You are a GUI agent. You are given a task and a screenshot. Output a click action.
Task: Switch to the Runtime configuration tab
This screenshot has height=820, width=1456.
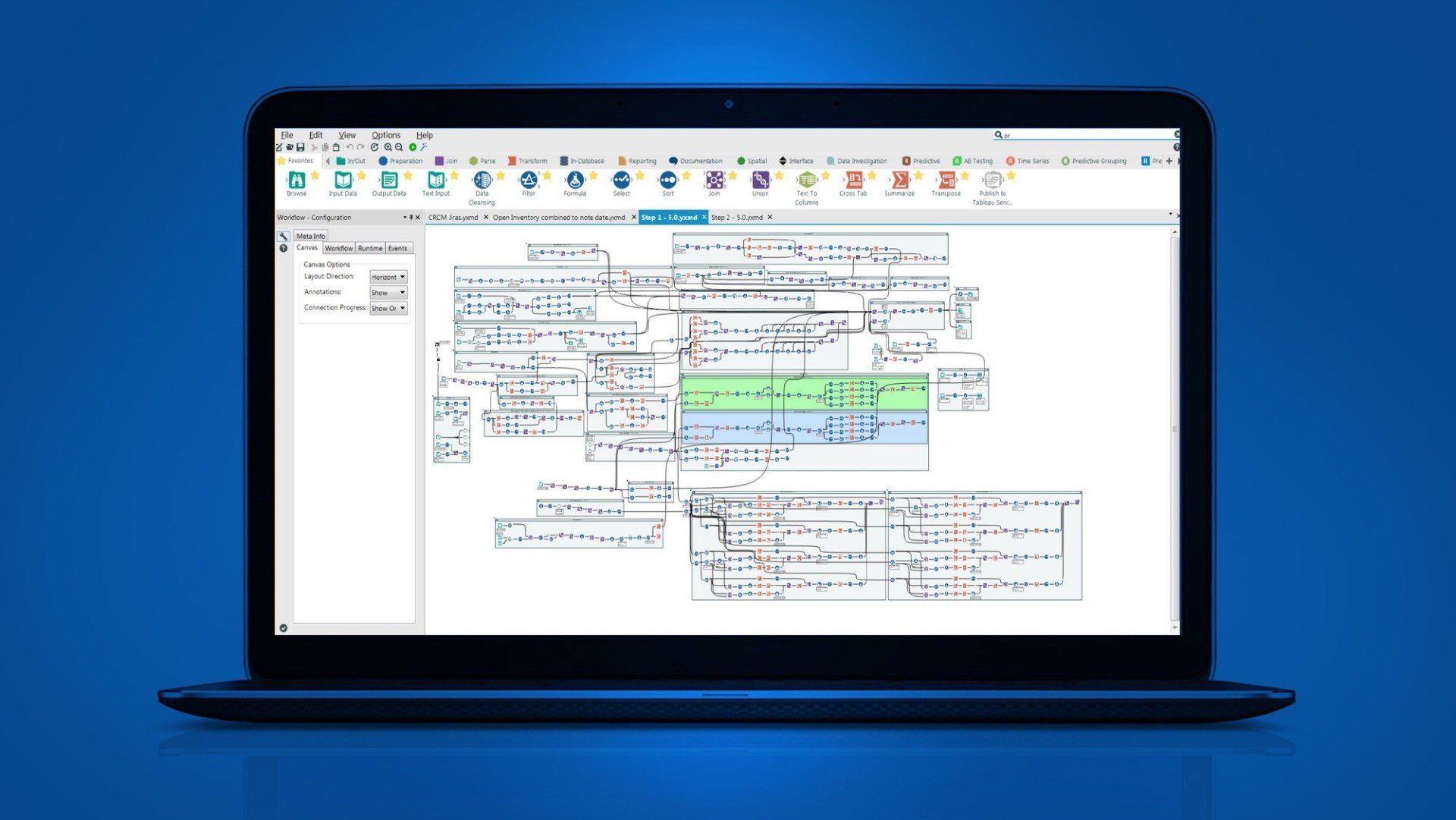[370, 249]
